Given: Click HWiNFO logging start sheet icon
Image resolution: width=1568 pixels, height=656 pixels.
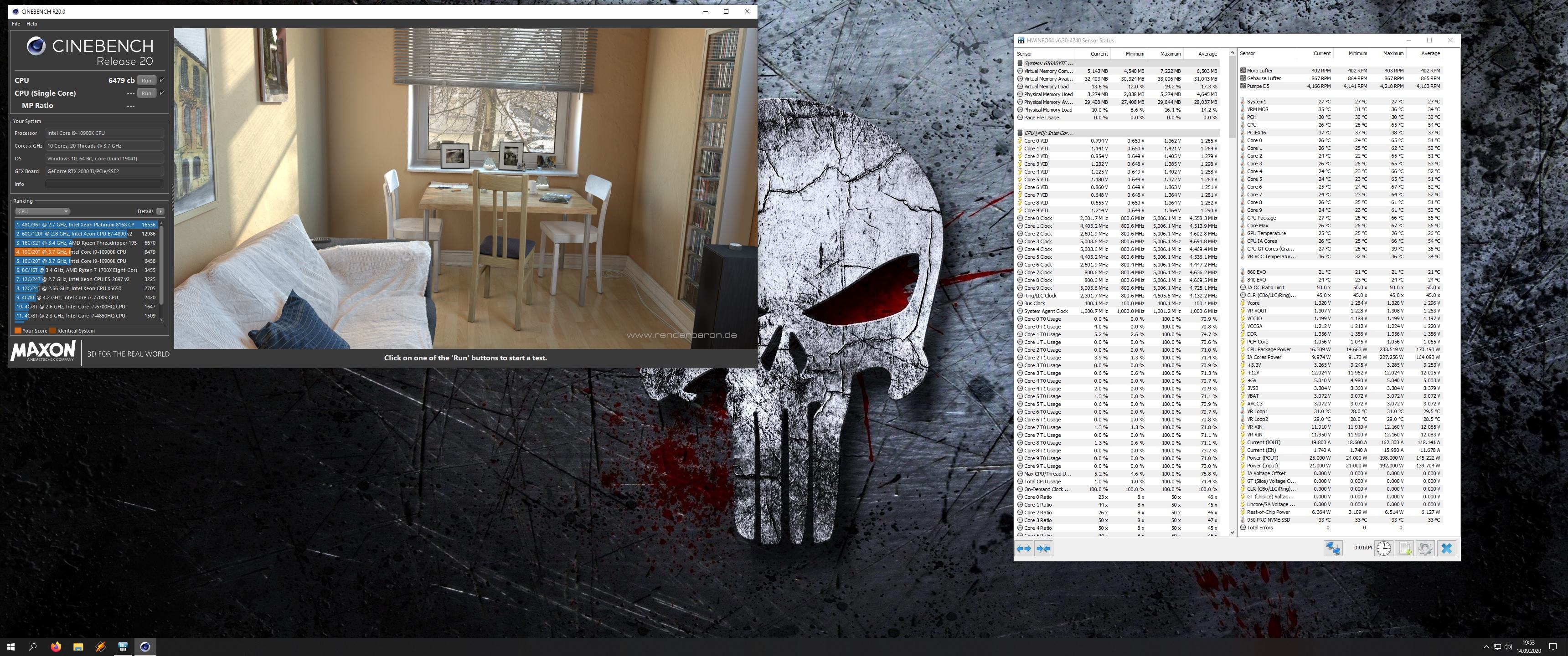Looking at the screenshot, I should click(1404, 548).
